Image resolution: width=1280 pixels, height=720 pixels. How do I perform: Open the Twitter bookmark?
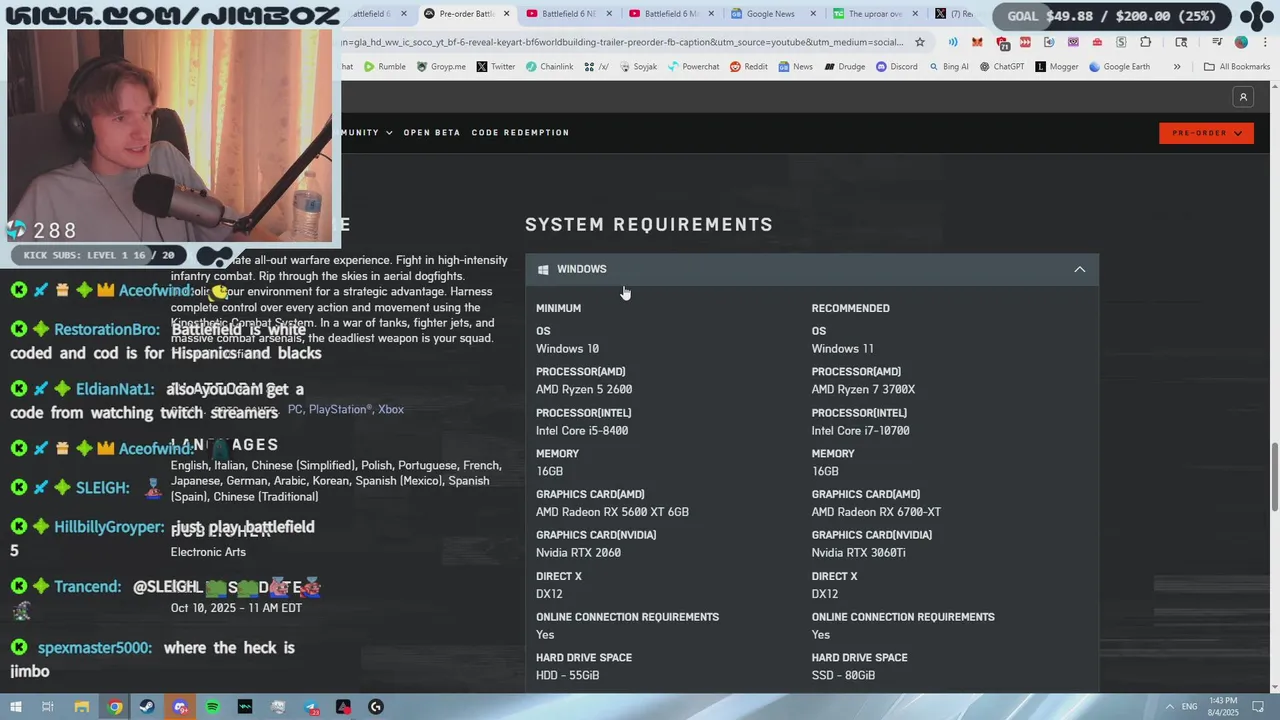point(496,67)
